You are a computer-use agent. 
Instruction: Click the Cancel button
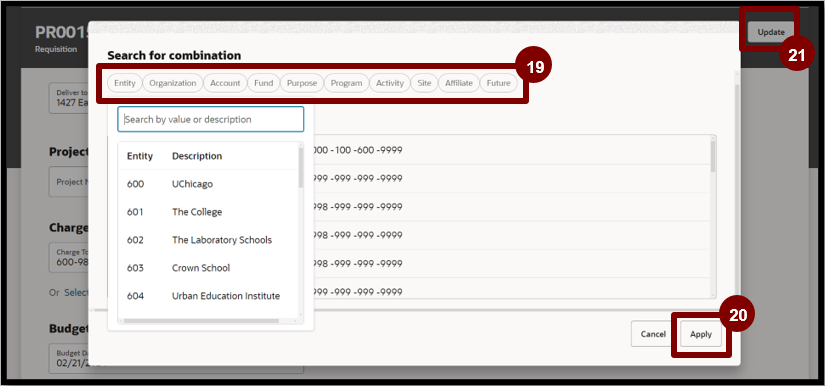(653, 334)
